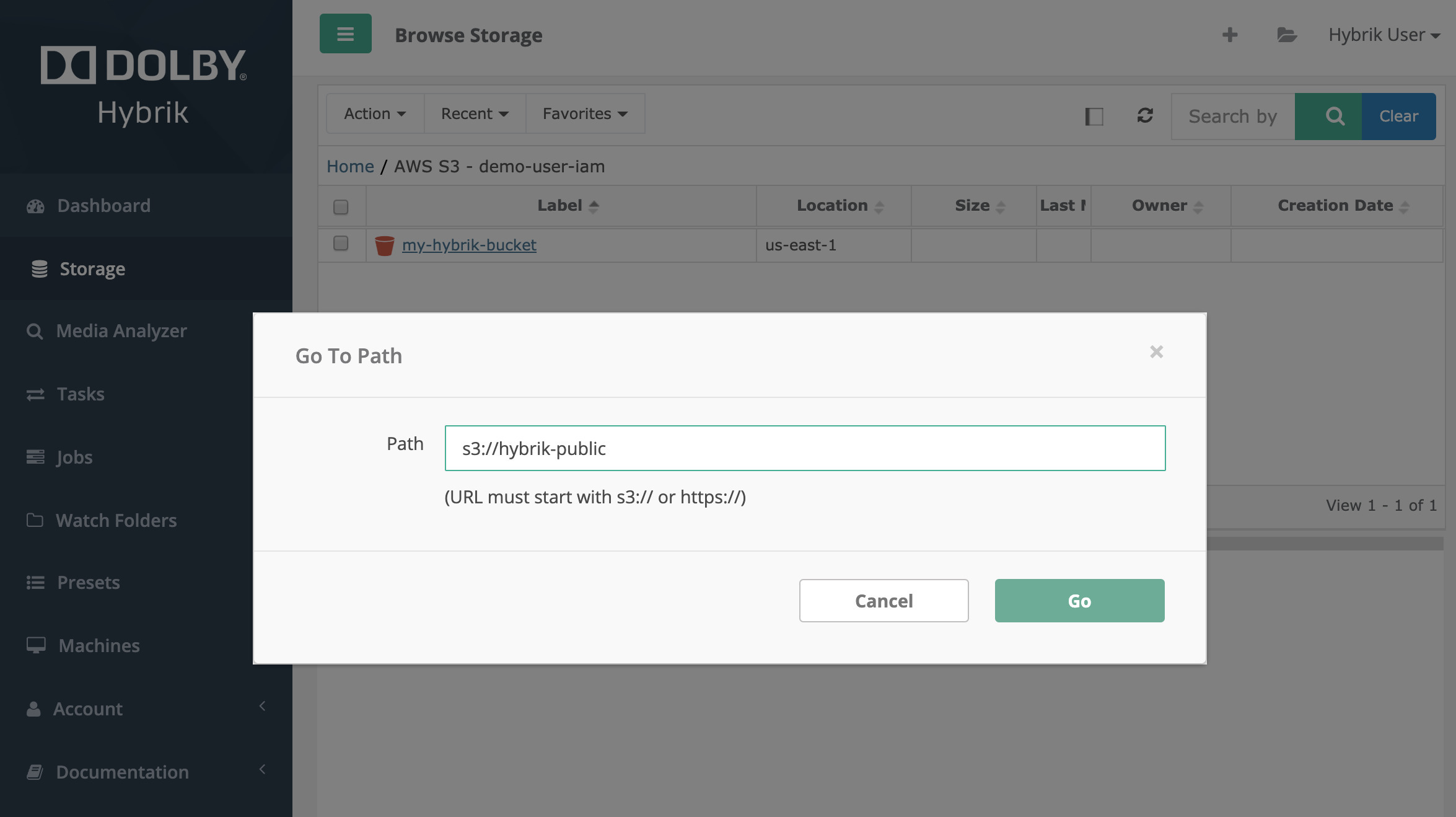Check the my-hybrik-bucket row checkbox

pyautogui.click(x=341, y=243)
